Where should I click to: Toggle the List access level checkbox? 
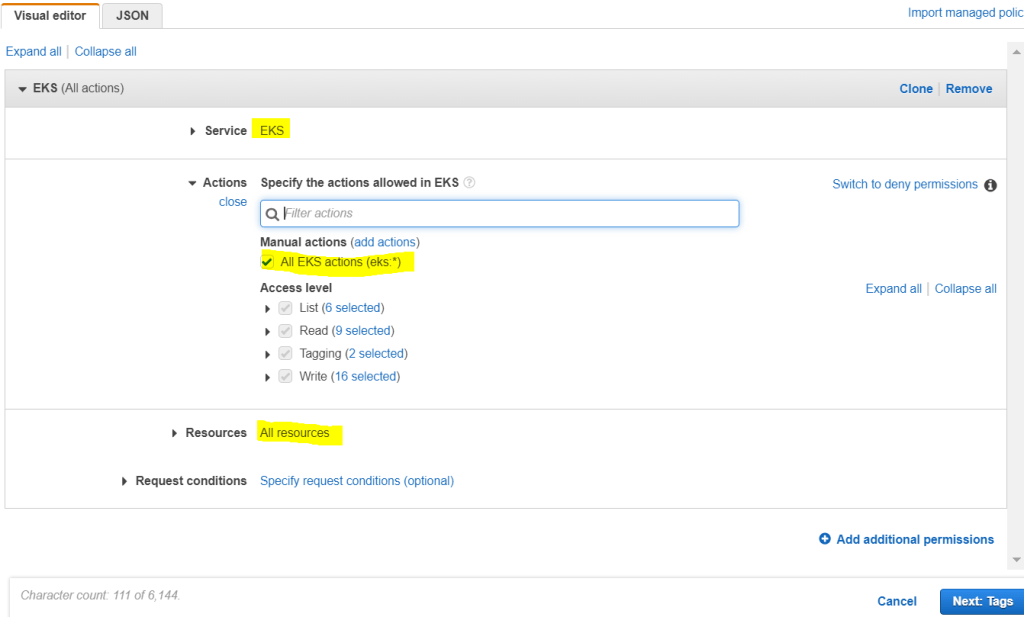point(285,307)
